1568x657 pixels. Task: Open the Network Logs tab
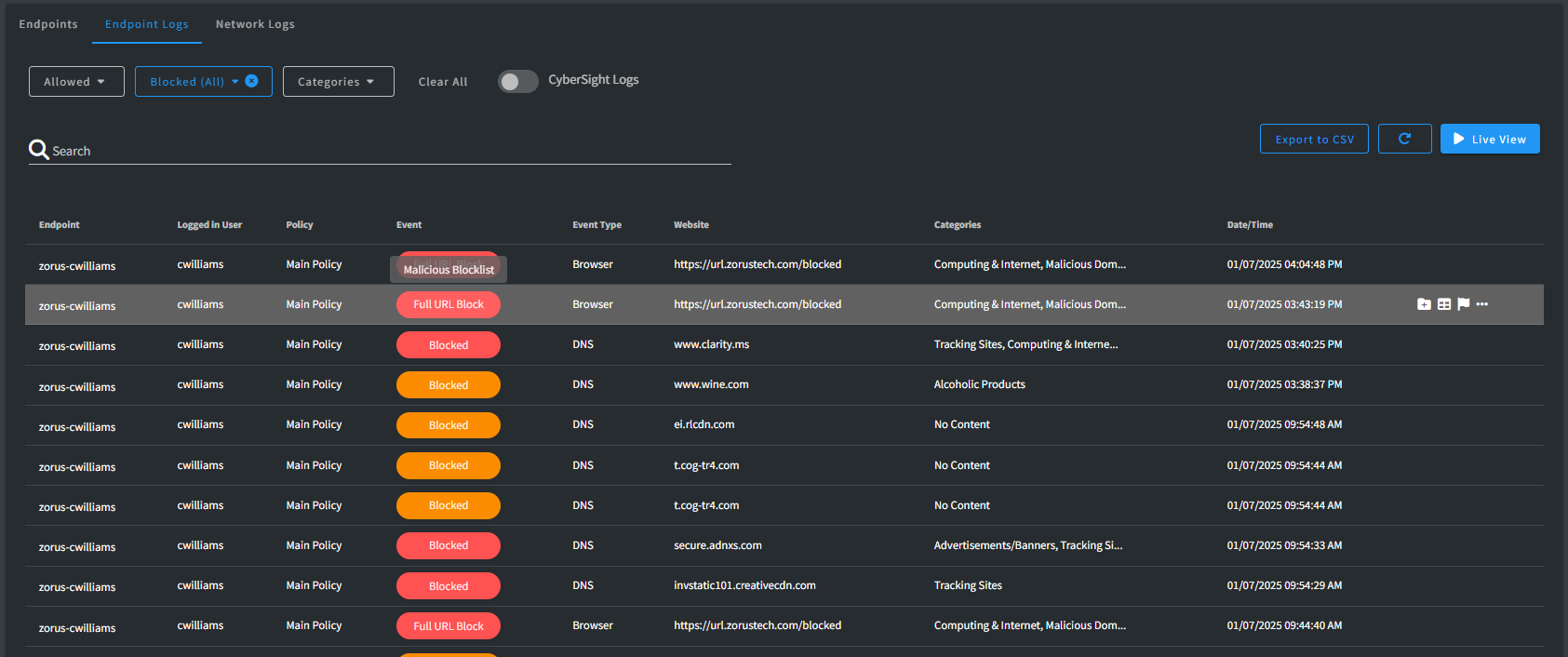point(255,24)
